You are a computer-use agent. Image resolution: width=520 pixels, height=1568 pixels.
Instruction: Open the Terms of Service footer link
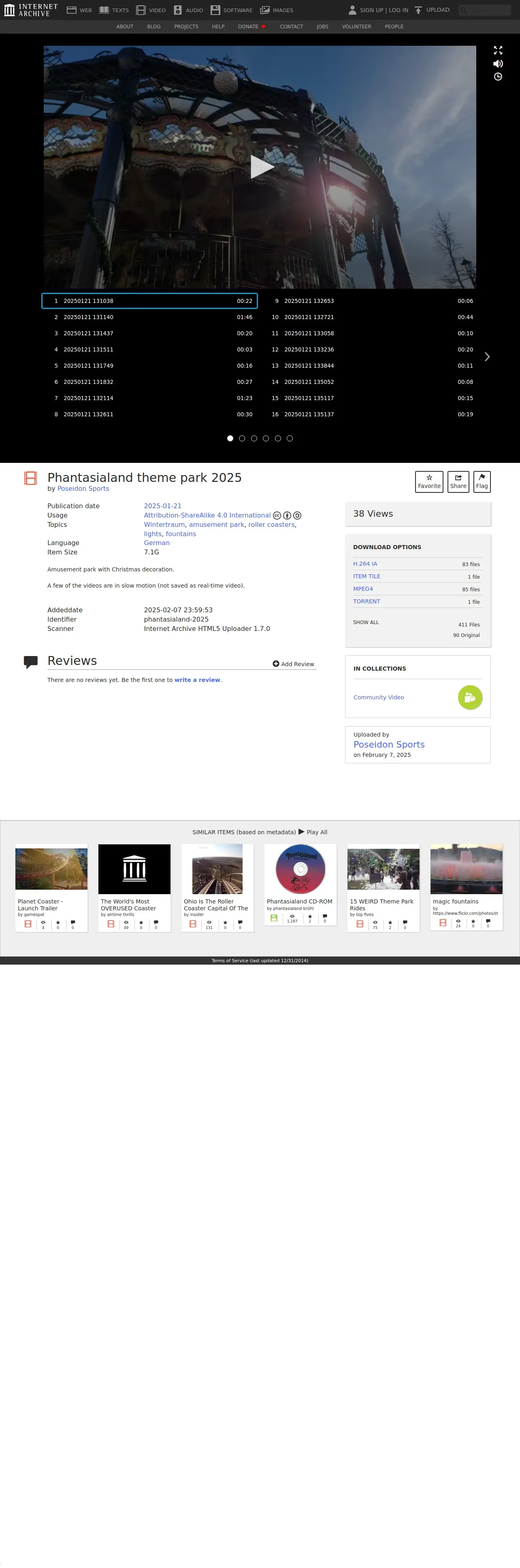click(x=260, y=961)
